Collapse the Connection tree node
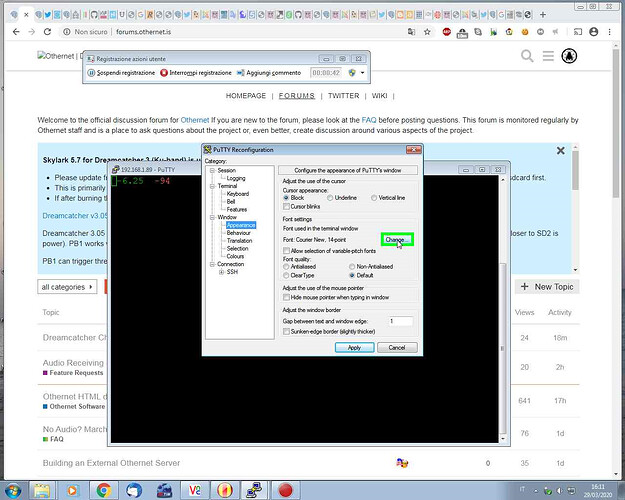625x500 pixels. [212, 264]
